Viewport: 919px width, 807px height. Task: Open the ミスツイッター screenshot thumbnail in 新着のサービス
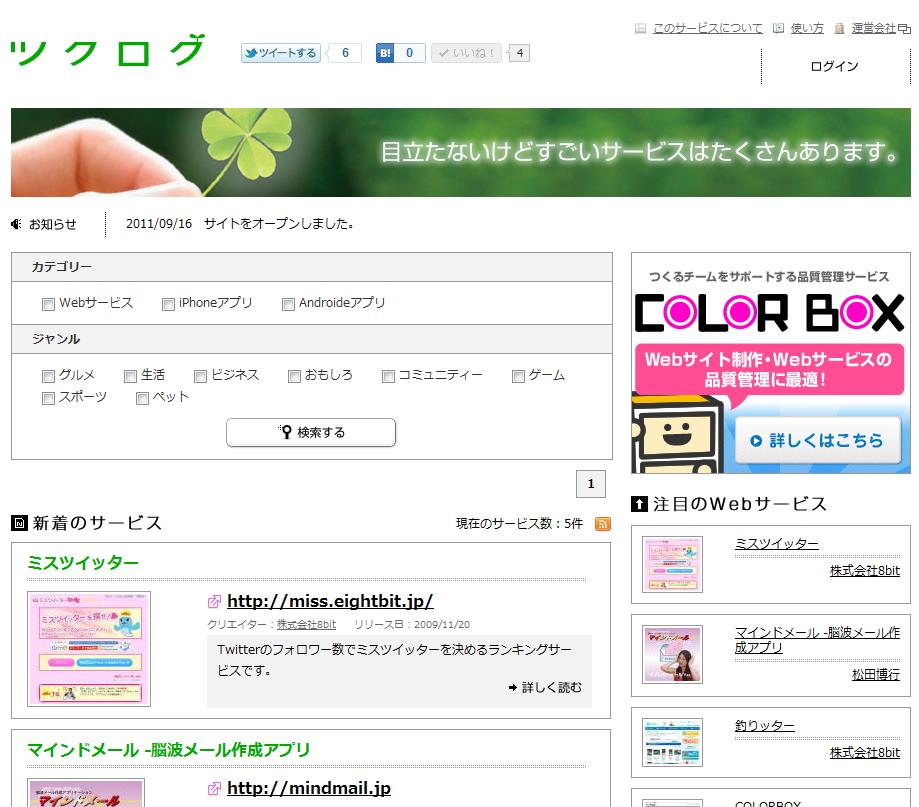(x=89, y=648)
